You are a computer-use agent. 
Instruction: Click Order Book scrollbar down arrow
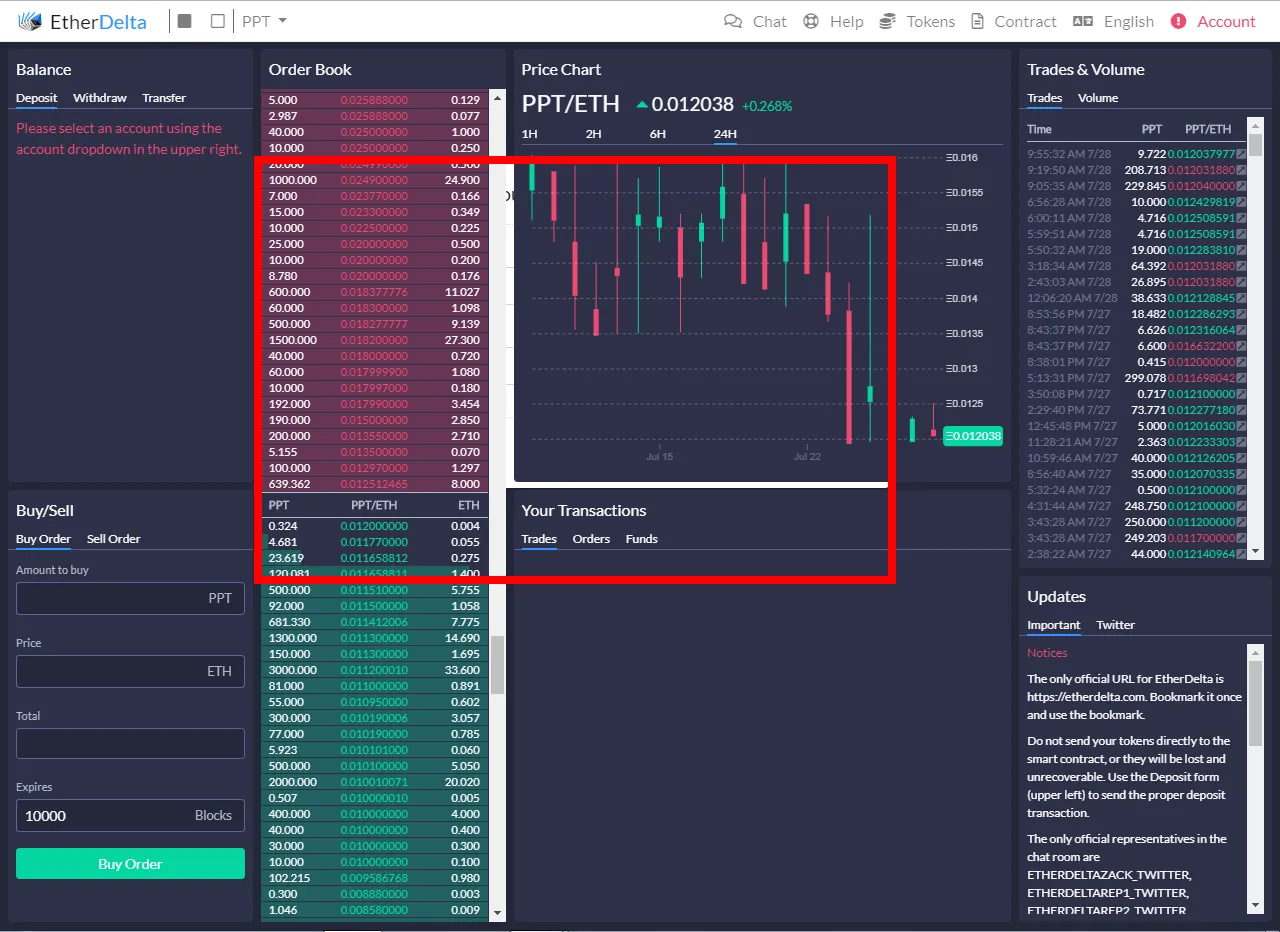(497, 912)
